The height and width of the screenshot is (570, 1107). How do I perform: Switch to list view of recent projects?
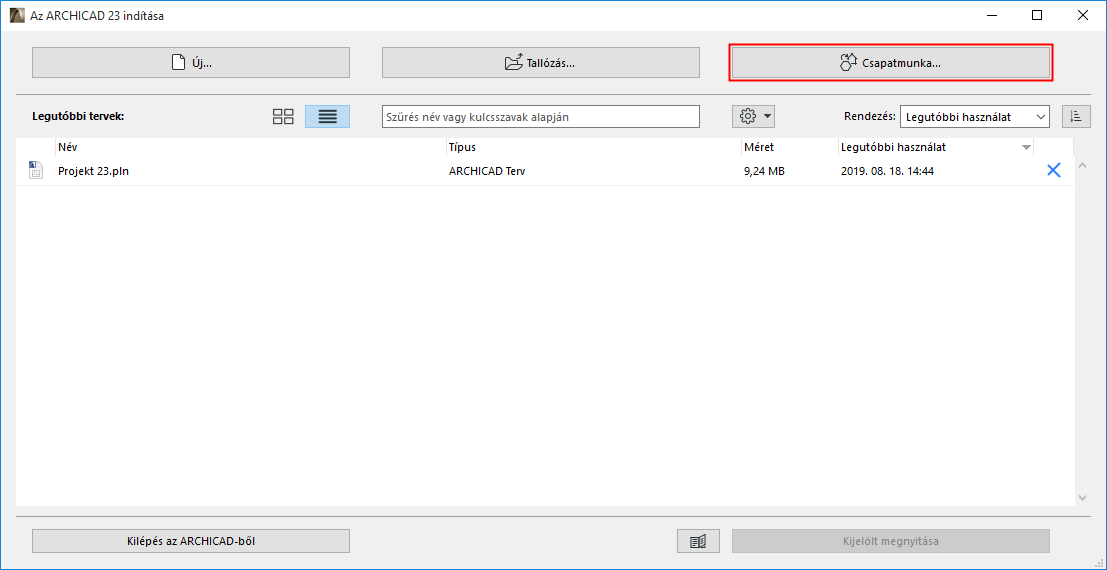327,117
